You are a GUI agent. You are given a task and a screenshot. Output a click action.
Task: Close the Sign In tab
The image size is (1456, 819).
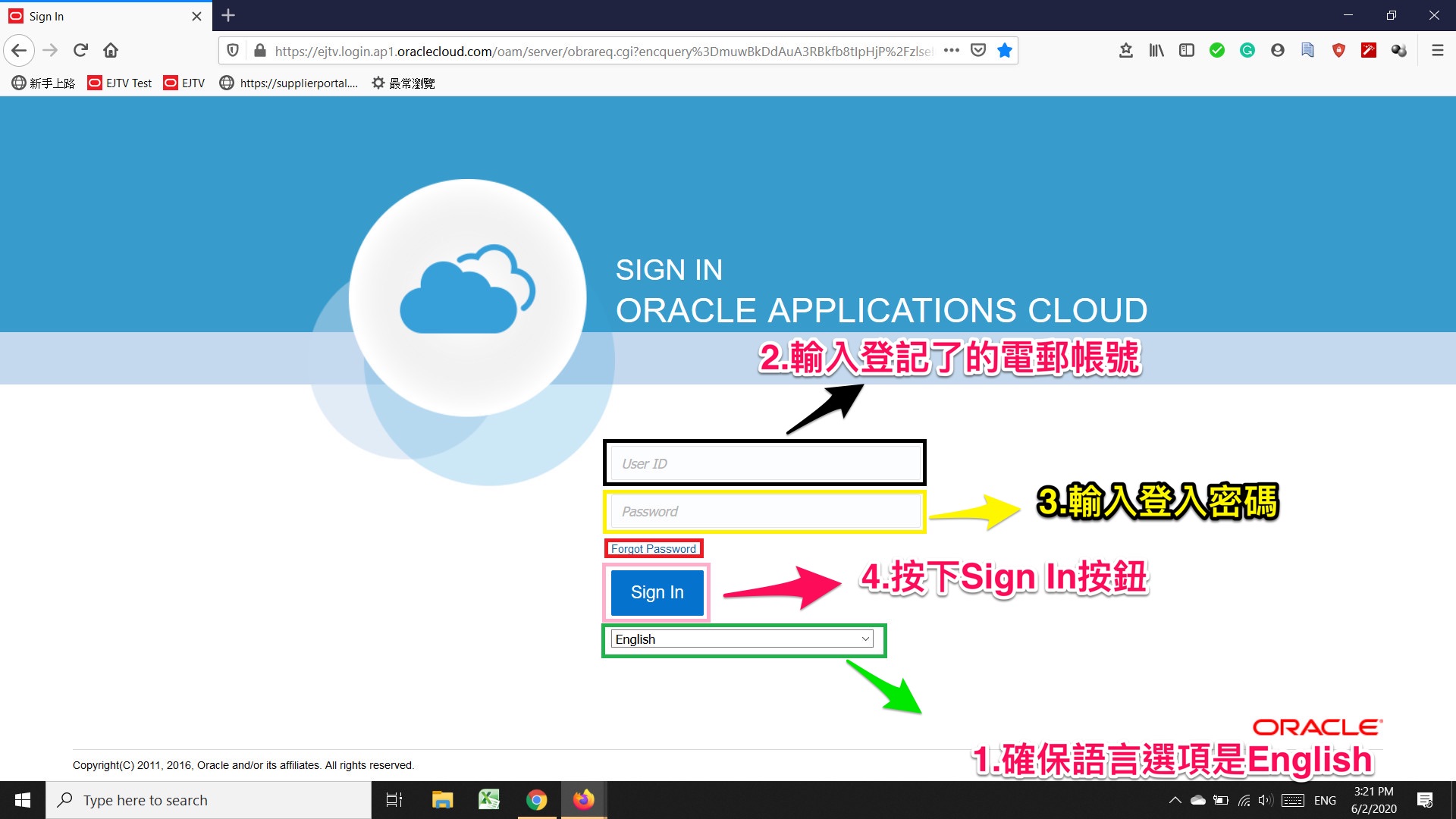[x=196, y=16]
